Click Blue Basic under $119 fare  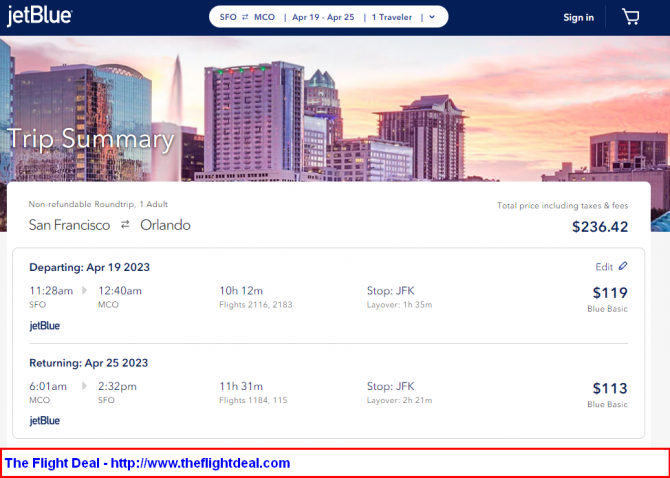point(607,309)
